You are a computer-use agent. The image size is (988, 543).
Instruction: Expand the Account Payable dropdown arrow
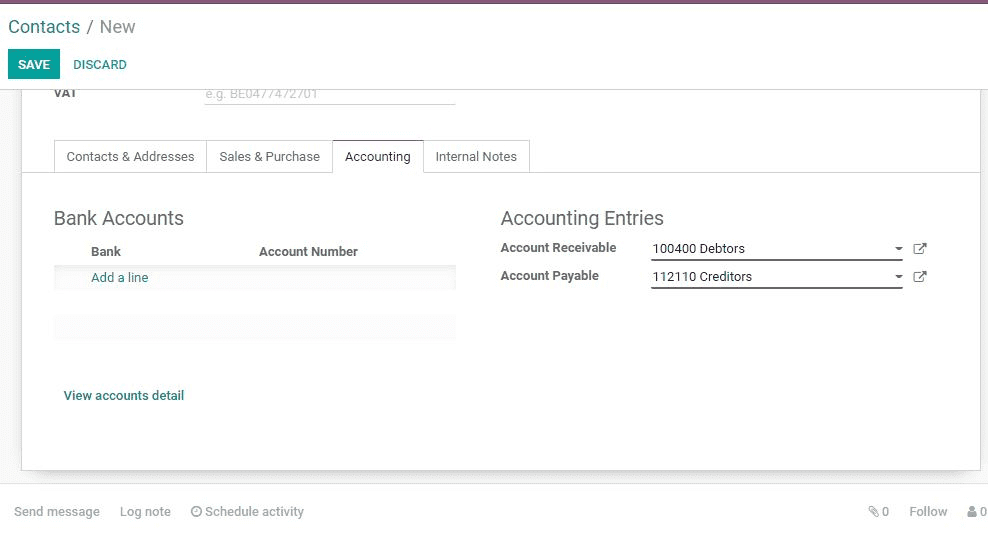(898, 277)
